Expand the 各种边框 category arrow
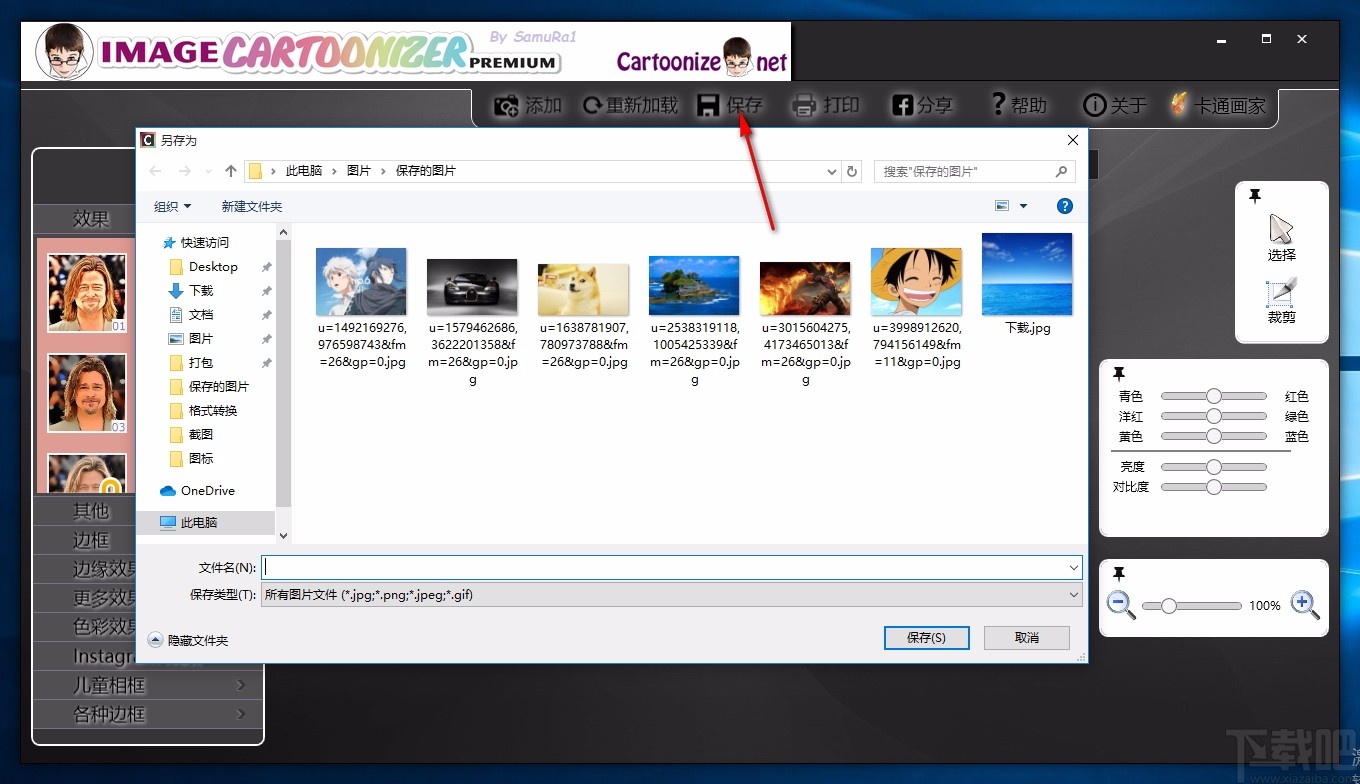The image size is (1360, 784). tap(241, 714)
